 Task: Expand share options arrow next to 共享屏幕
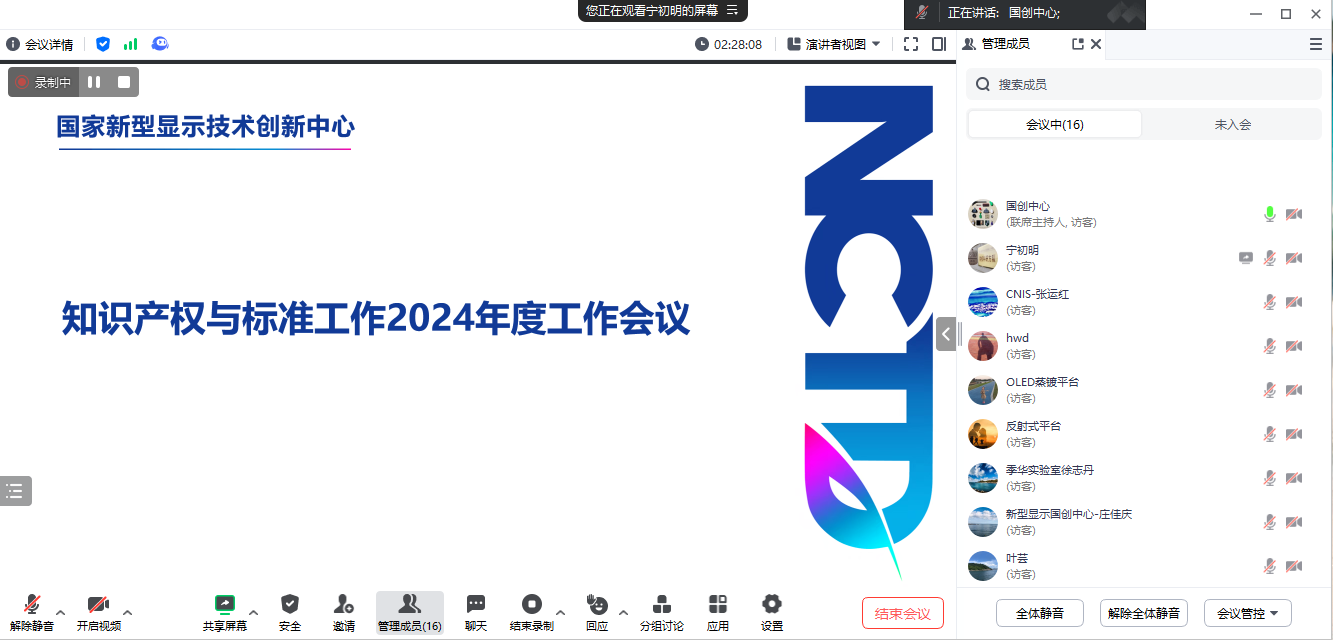click(253, 612)
